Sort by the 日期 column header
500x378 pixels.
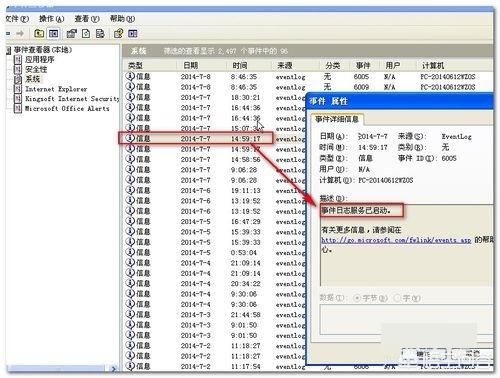pos(202,65)
